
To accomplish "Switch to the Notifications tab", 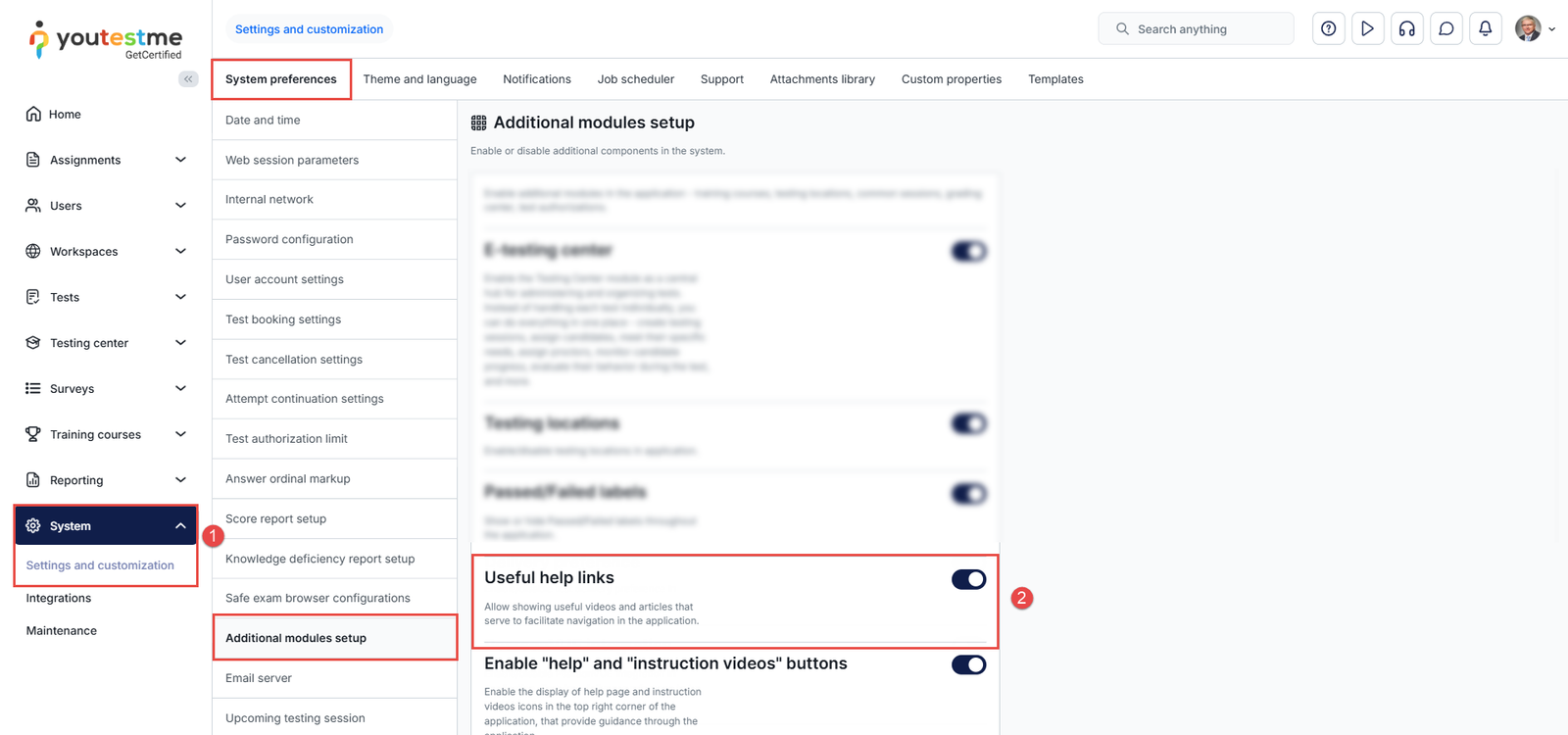I will (x=537, y=79).
